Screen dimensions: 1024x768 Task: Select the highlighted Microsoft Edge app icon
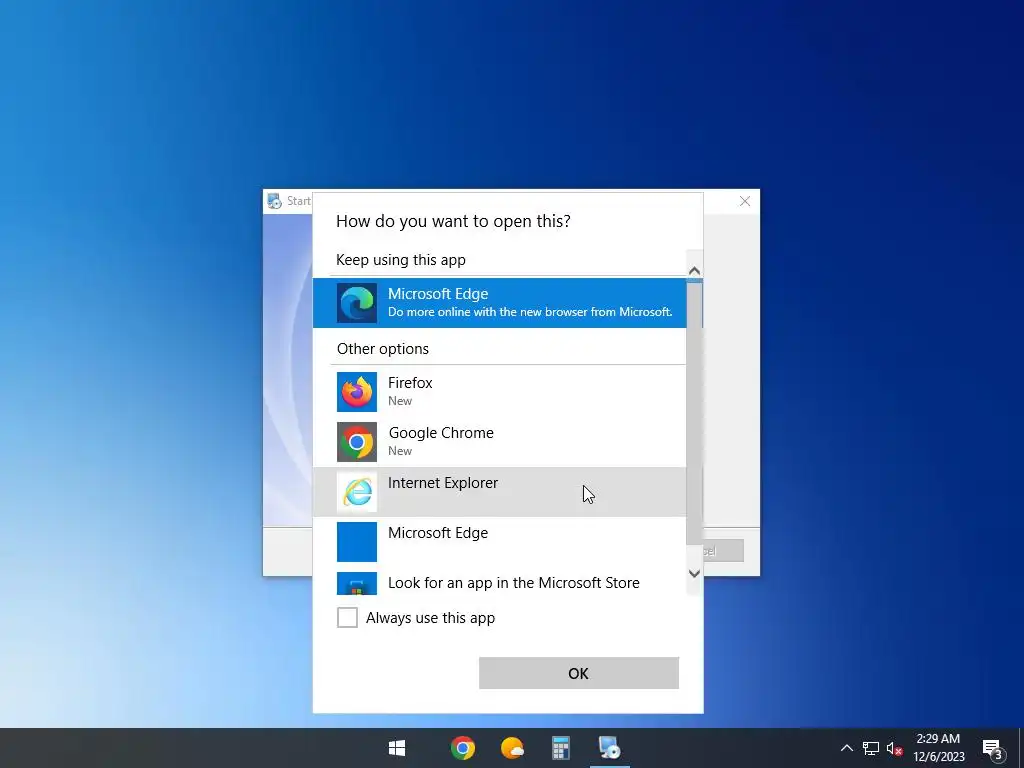[x=357, y=303]
